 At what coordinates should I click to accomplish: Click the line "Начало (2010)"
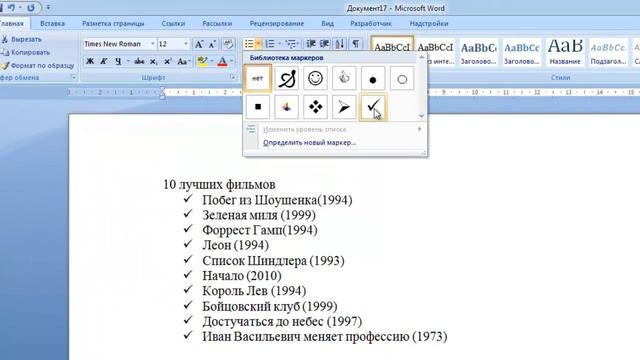coord(242,276)
